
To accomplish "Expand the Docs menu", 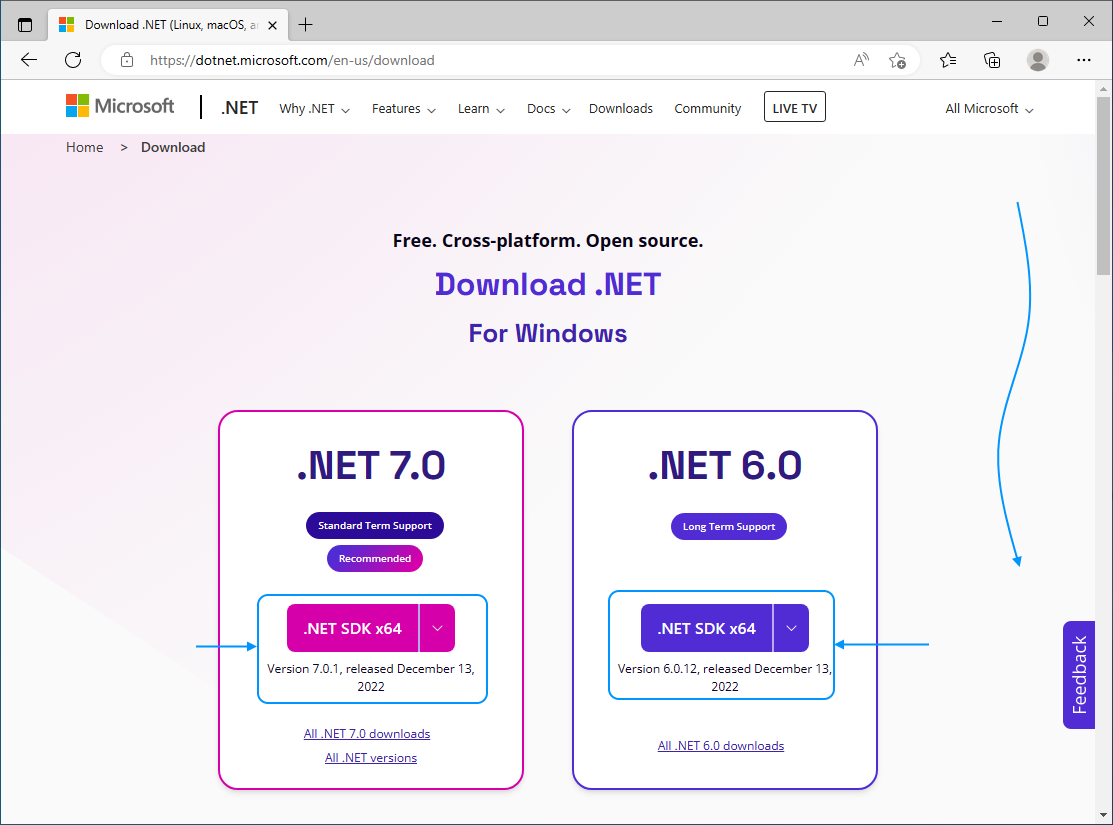I will (x=549, y=109).
